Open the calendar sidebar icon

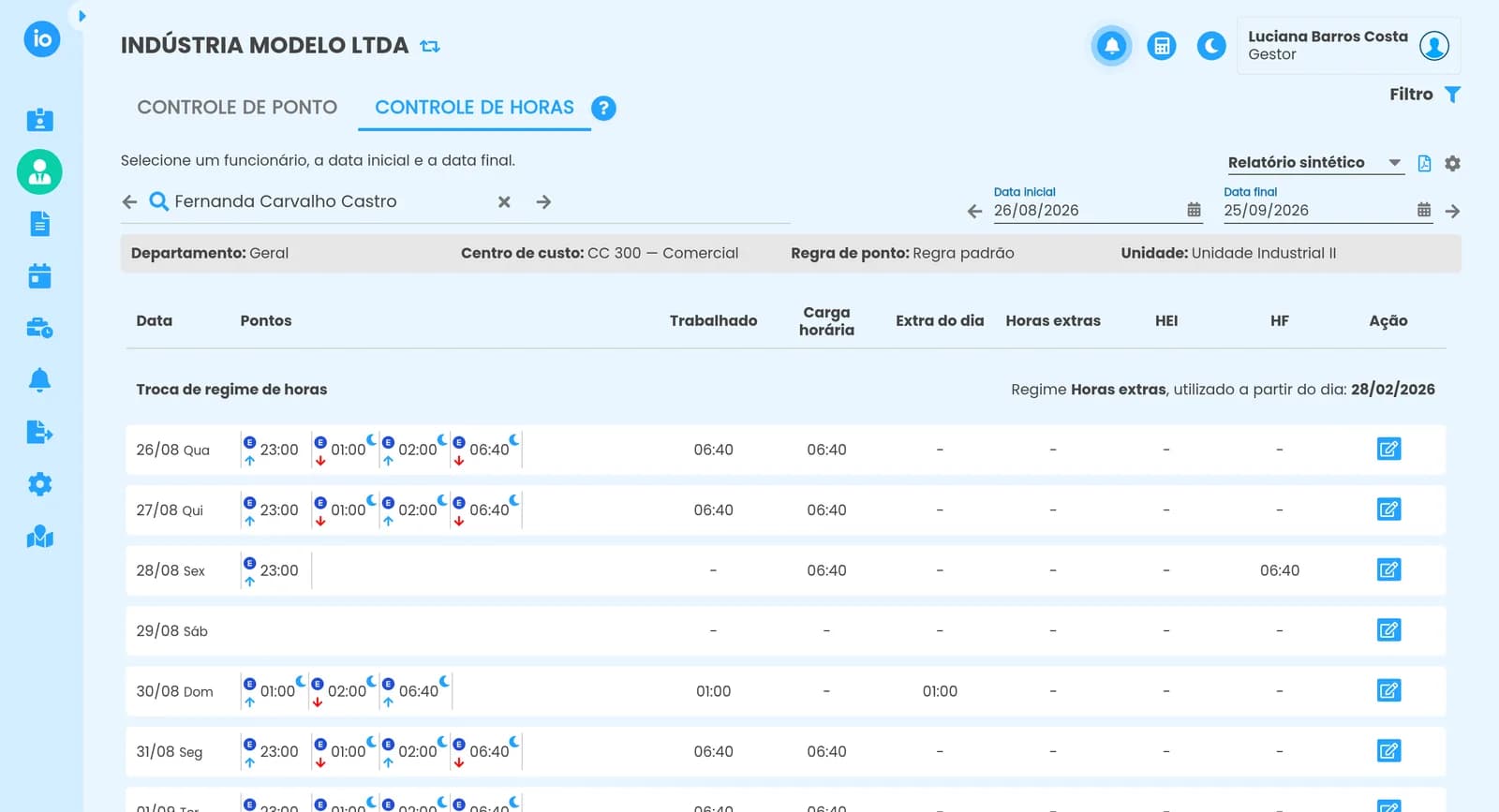click(x=39, y=276)
